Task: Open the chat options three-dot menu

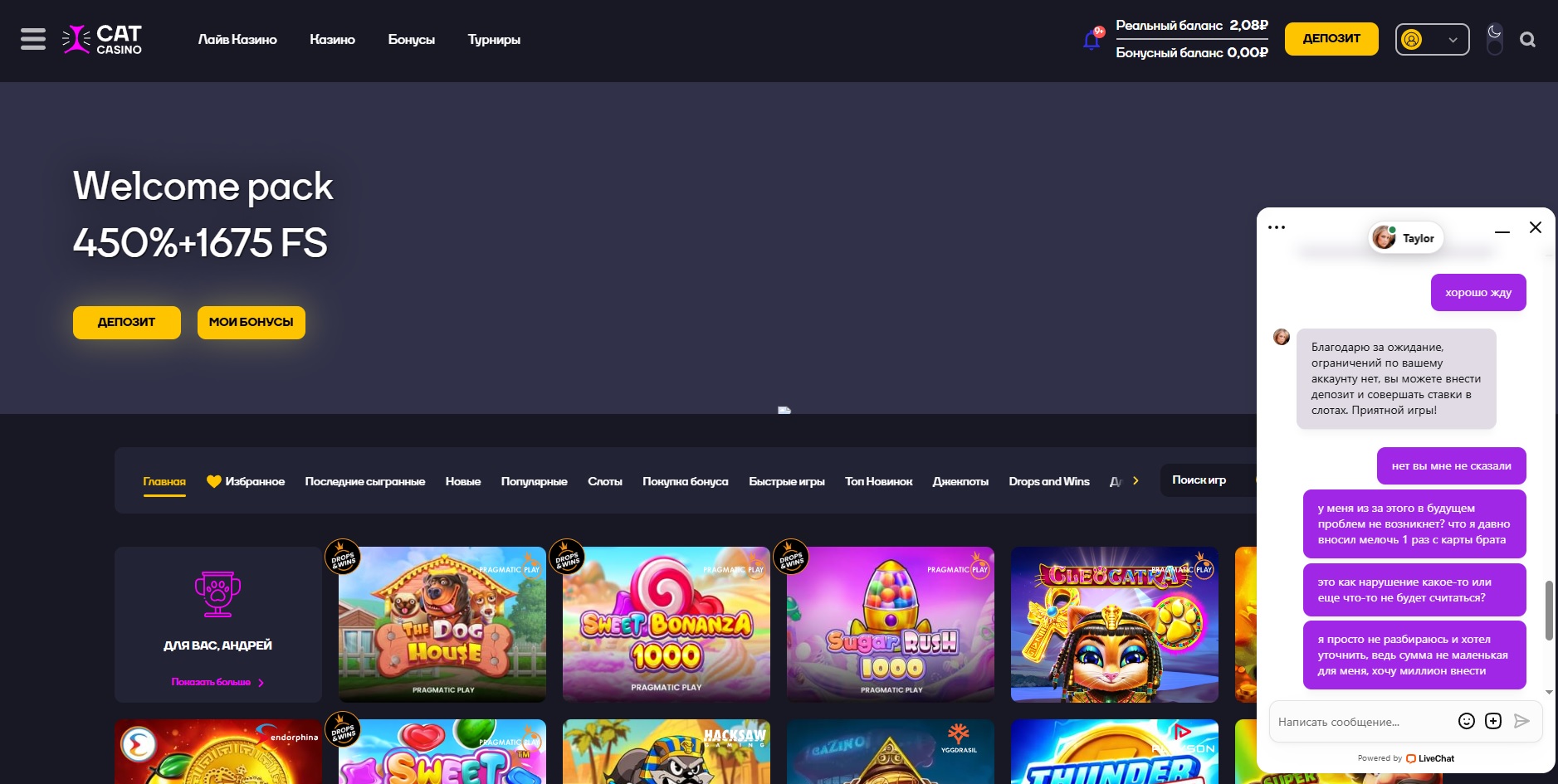Action: (x=1277, y=227)
